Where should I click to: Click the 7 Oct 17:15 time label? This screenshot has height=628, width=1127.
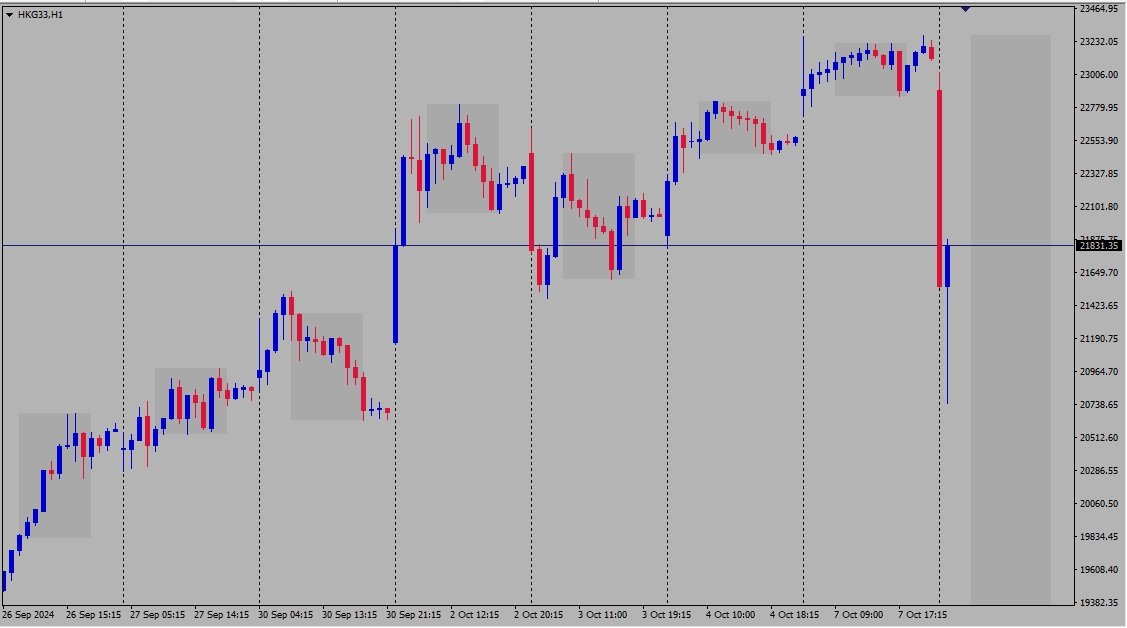pyautogui.click(x=922, y=614)
